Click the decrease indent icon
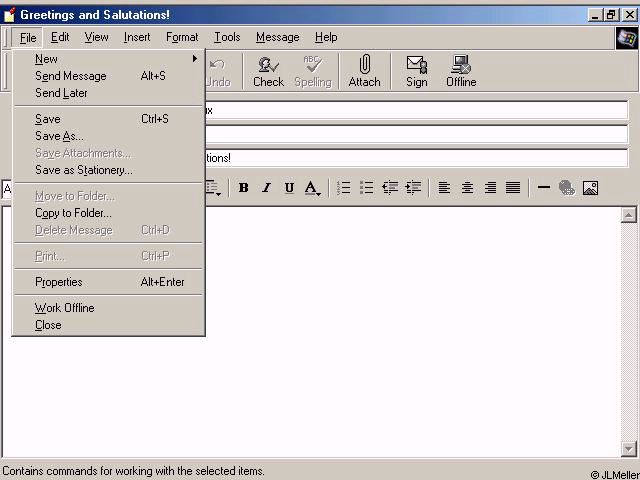This screenshot has width=640, height=480. [x=390, y=188]
